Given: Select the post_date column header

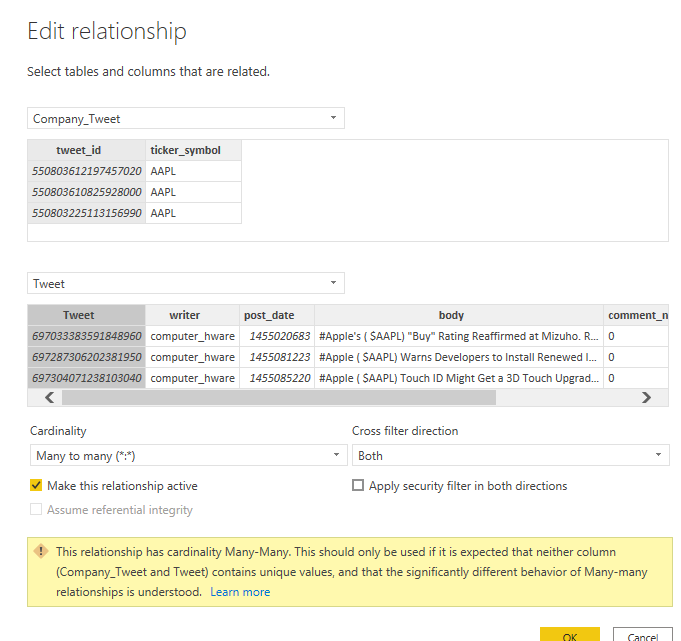Looking at the screenshot, I should coord(277,315).
